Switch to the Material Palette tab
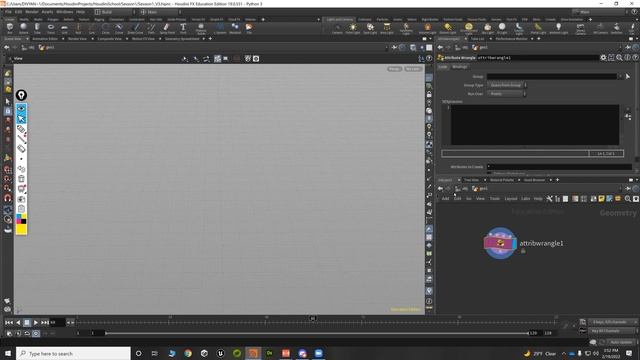This screenshot has height=360, width=640. click(x=502, y=180)
